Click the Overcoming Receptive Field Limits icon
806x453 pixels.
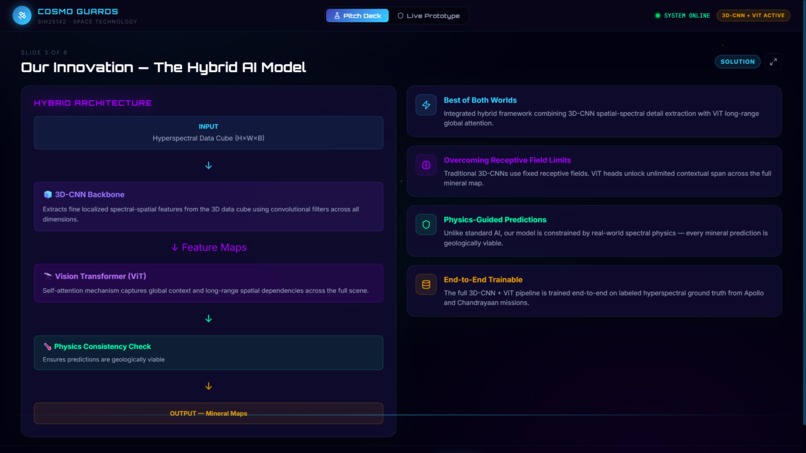pyautogui.click(x=426, y=165)
